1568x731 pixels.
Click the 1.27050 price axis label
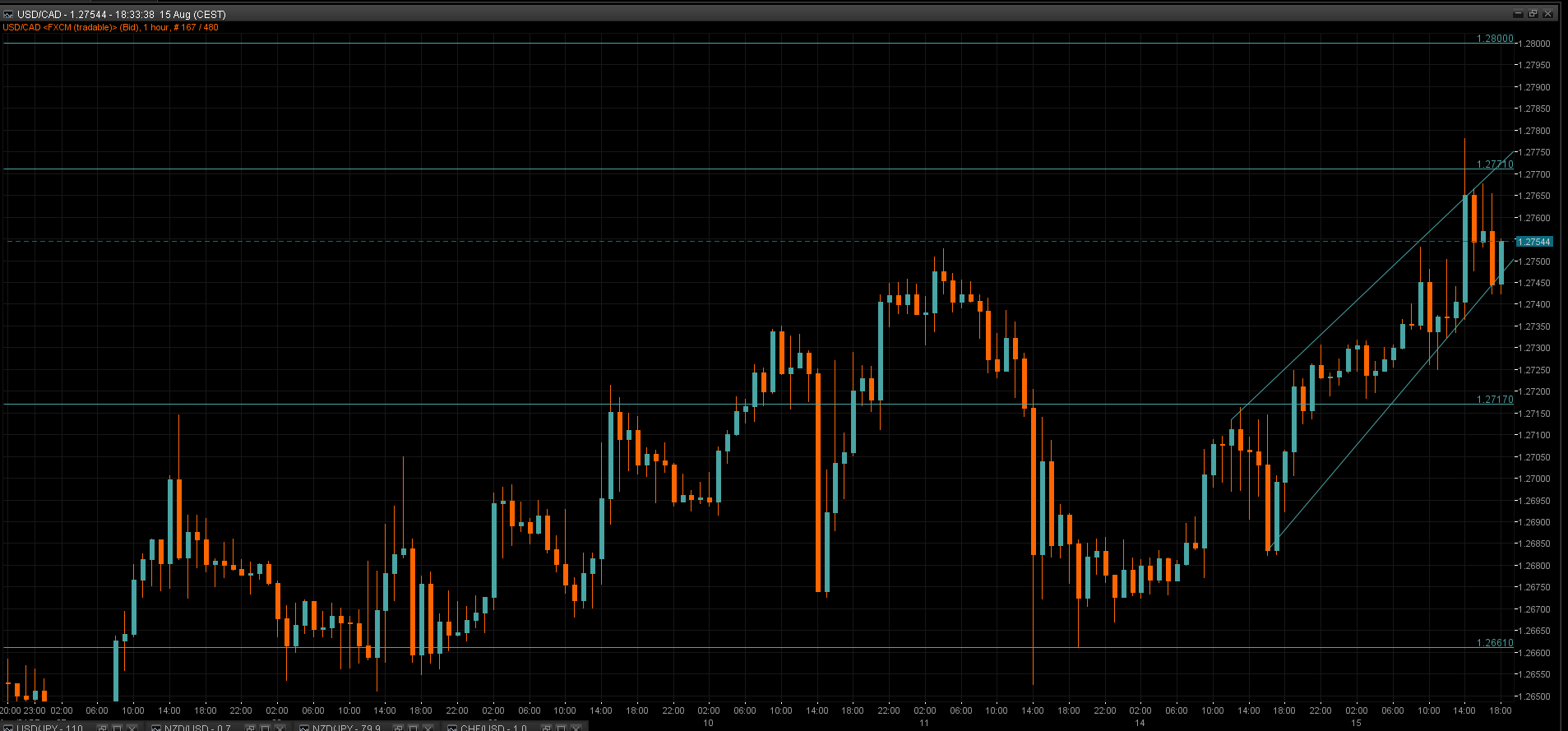click(x=1534, y=457)
